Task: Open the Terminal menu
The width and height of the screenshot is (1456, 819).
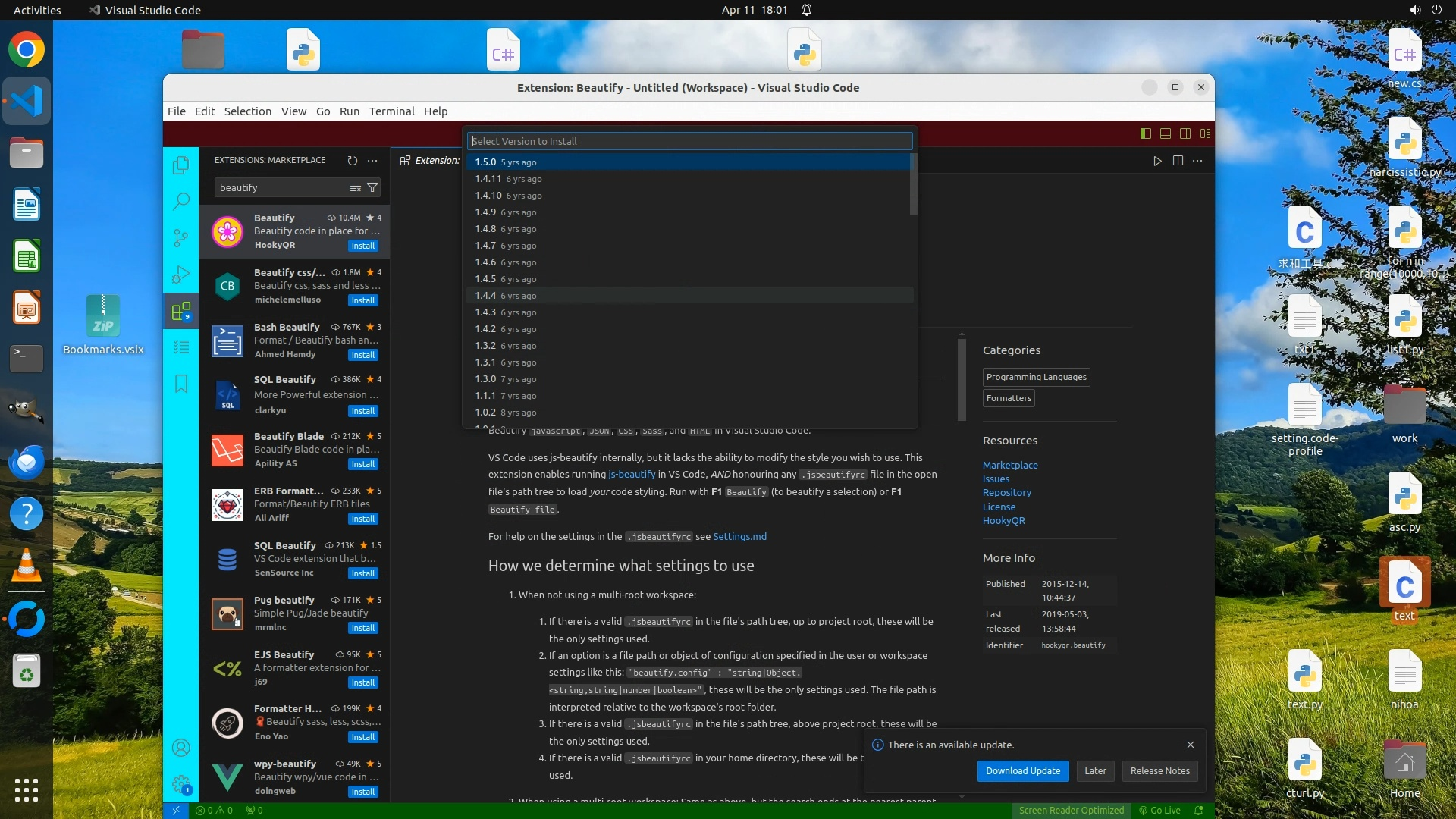Action: (x=391, y=111)
